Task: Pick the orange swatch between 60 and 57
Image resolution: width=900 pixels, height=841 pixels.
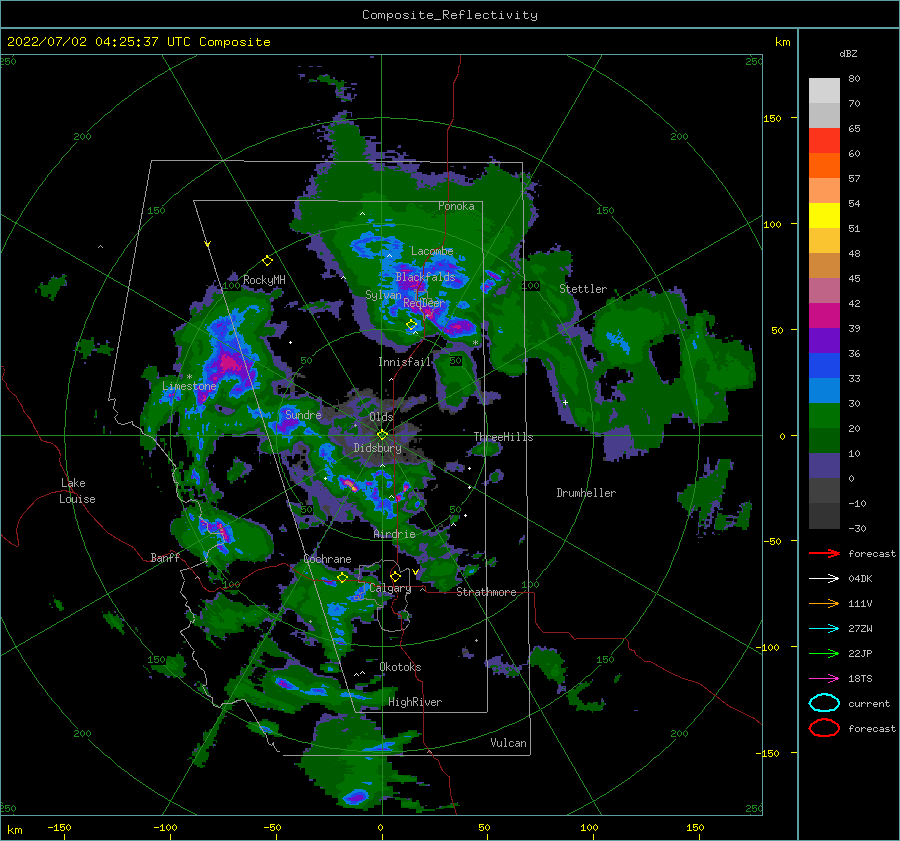Action: point(824,166)
